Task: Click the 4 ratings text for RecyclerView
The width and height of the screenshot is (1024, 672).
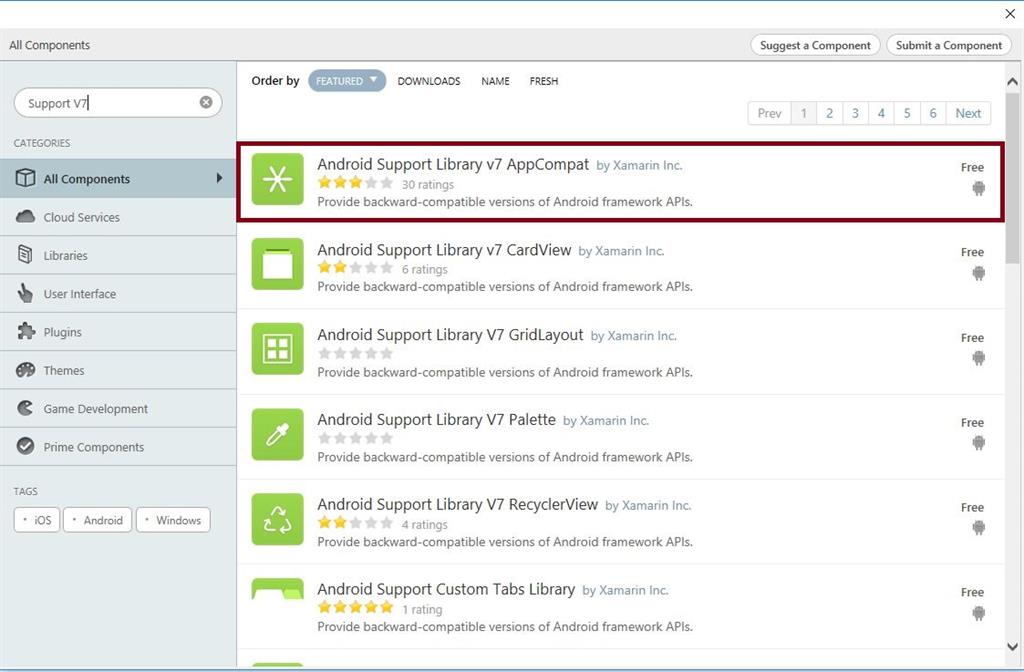Action: click(424, 524)
